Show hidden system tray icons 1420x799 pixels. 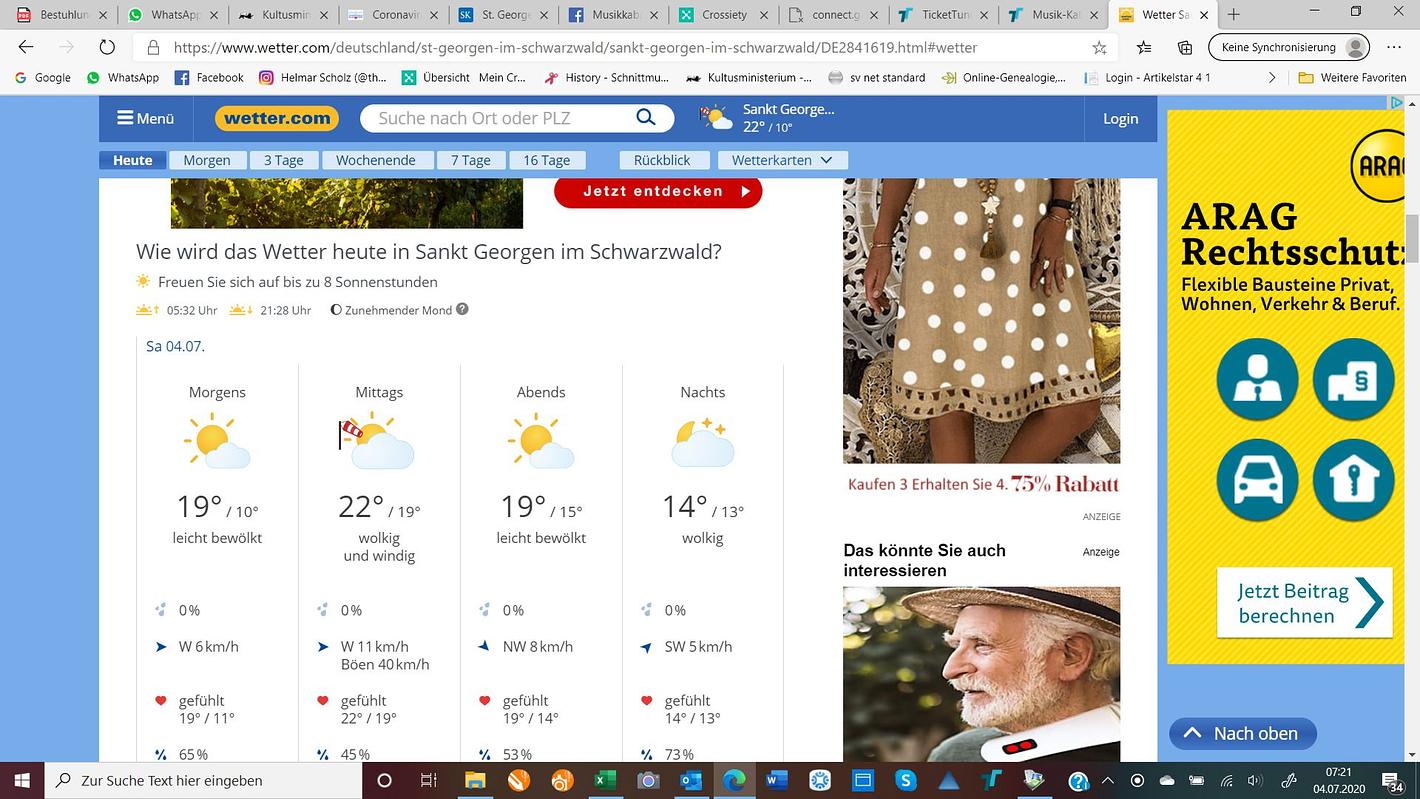click(x=1107, y=780)
